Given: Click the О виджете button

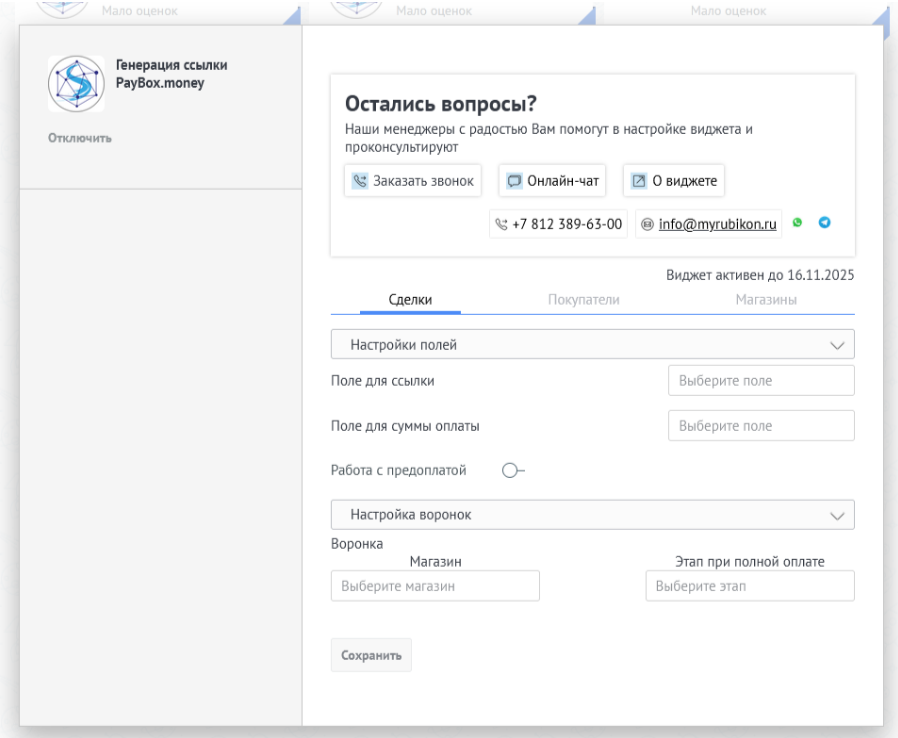Looking at the screenshot, I should 674,181.
